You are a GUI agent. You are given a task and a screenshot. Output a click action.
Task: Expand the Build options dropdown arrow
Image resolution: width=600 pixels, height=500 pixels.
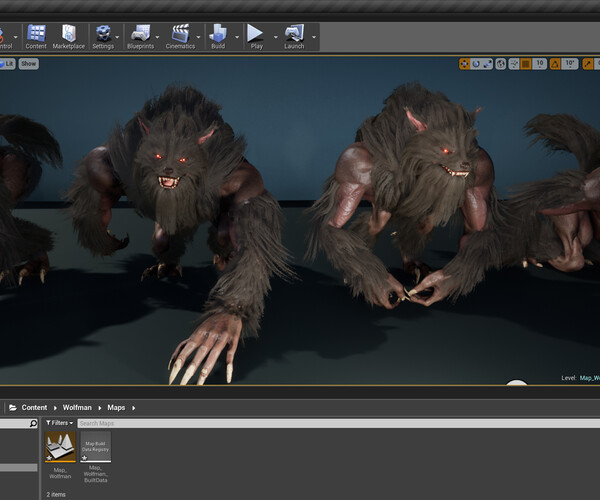pyautogui.click(x=237, y=37)
